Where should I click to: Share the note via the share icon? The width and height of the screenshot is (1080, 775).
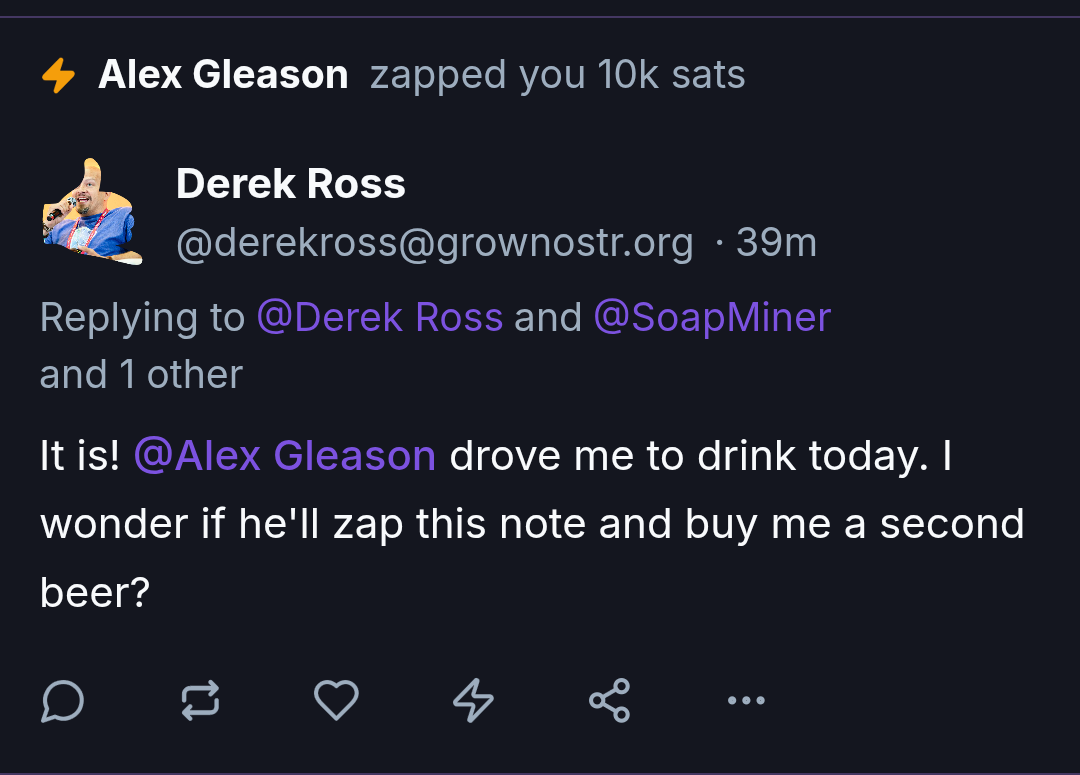(x=610, y=700)
